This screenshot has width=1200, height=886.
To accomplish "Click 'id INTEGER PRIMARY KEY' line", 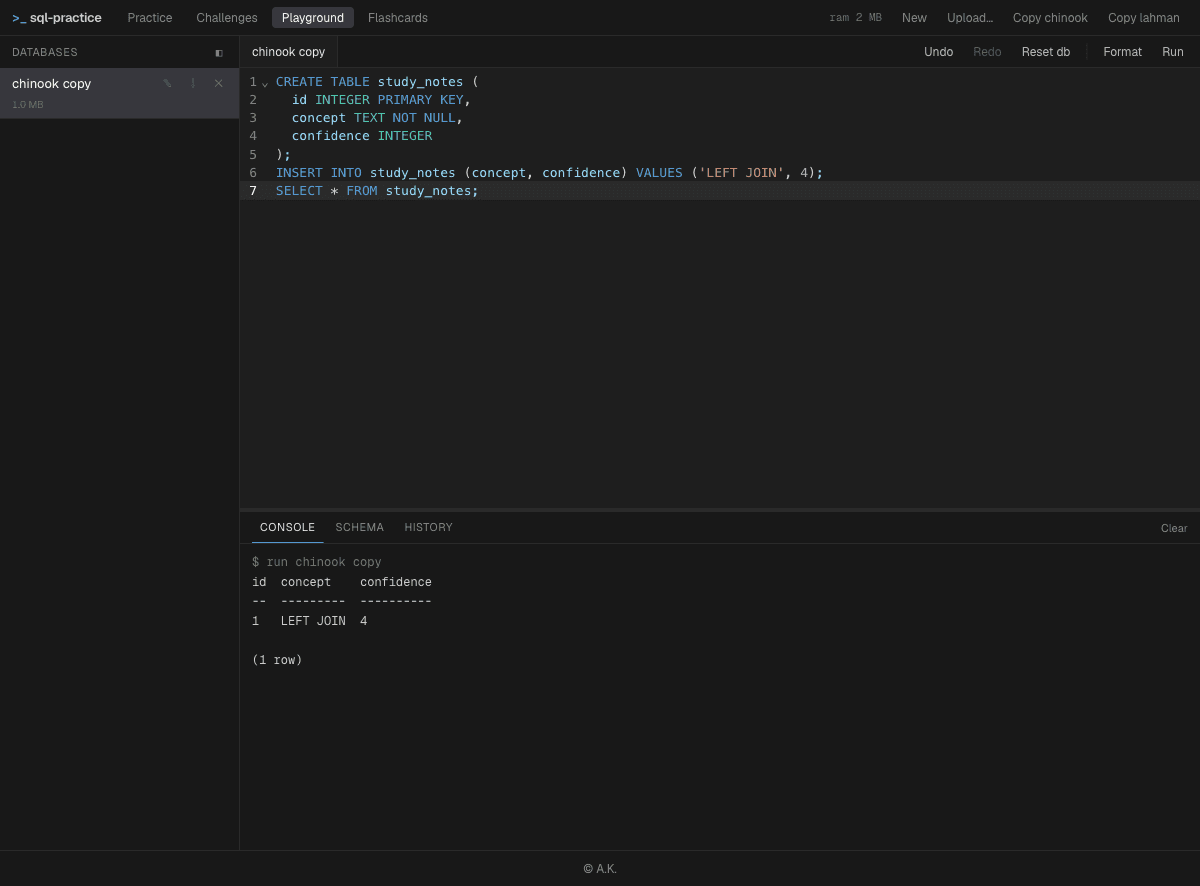I will (381, 99).
